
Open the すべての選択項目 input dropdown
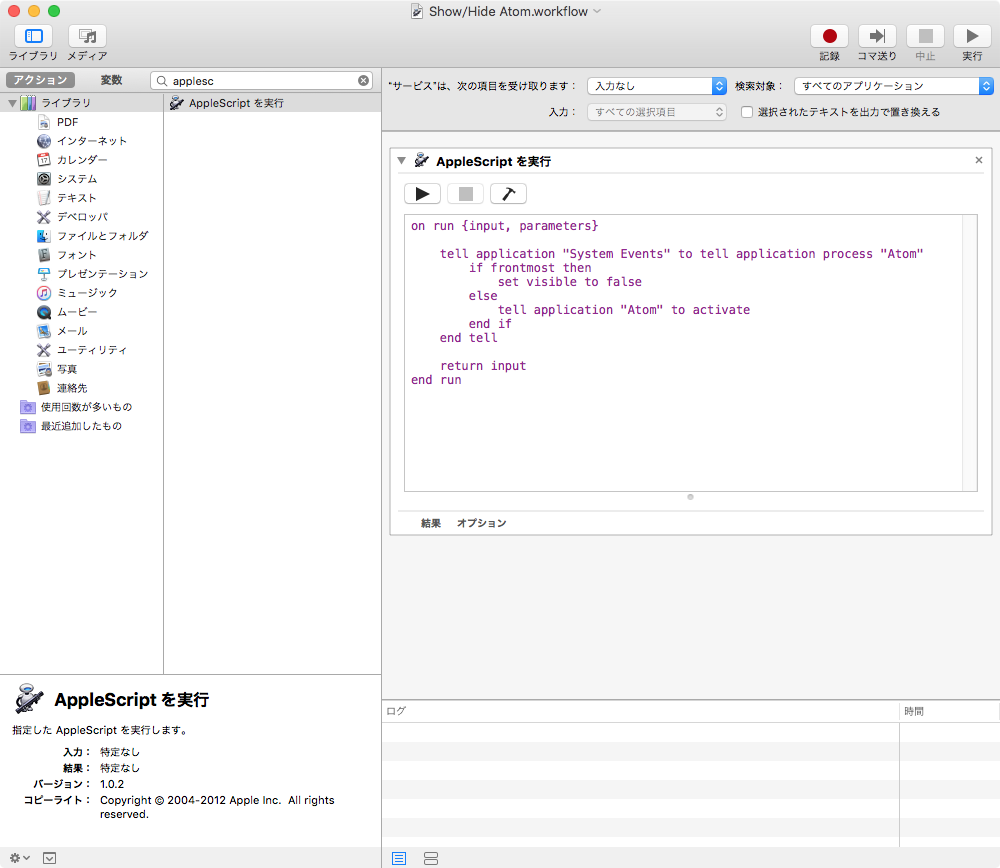pyautogui.click(x=657, y=112)
